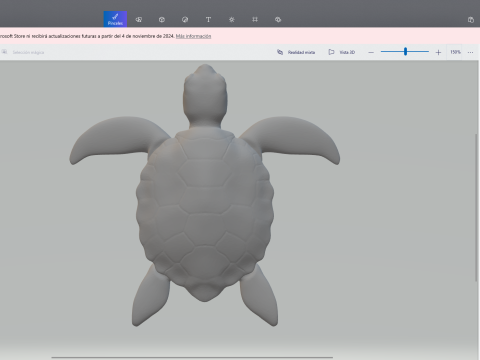Image resolution: width=480 pixels, height=360 pixels.
Task: Open the Canvas crop tool tab
Action: [x=255, y=20]
